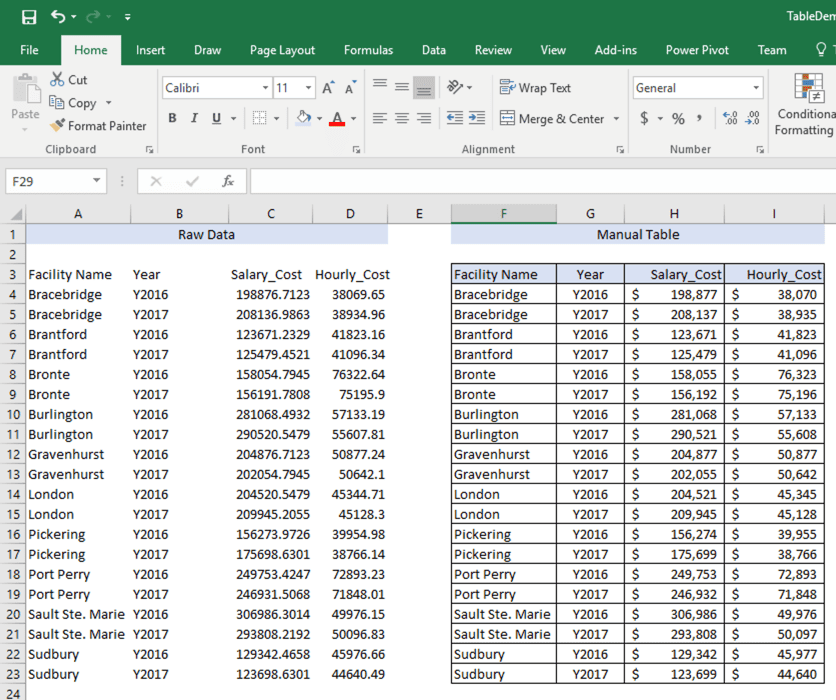Click the Undo icon

tap(56, 16)
